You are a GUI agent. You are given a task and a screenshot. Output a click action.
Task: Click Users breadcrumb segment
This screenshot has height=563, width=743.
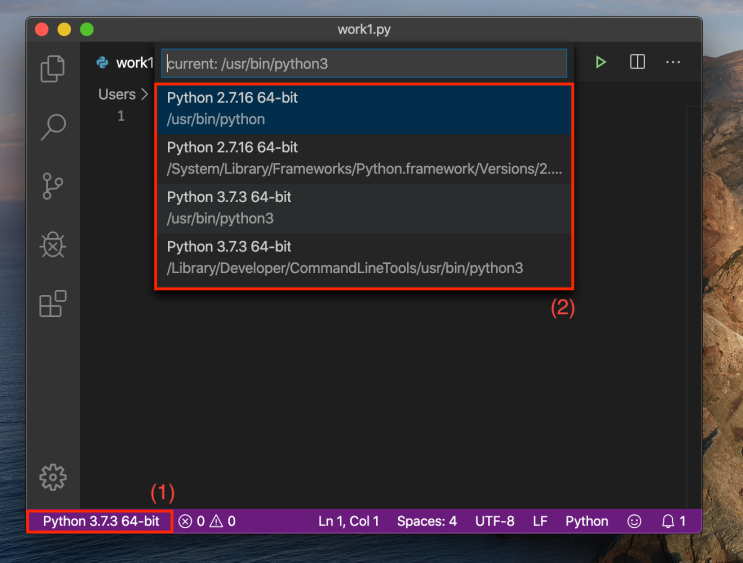[117, 94]
